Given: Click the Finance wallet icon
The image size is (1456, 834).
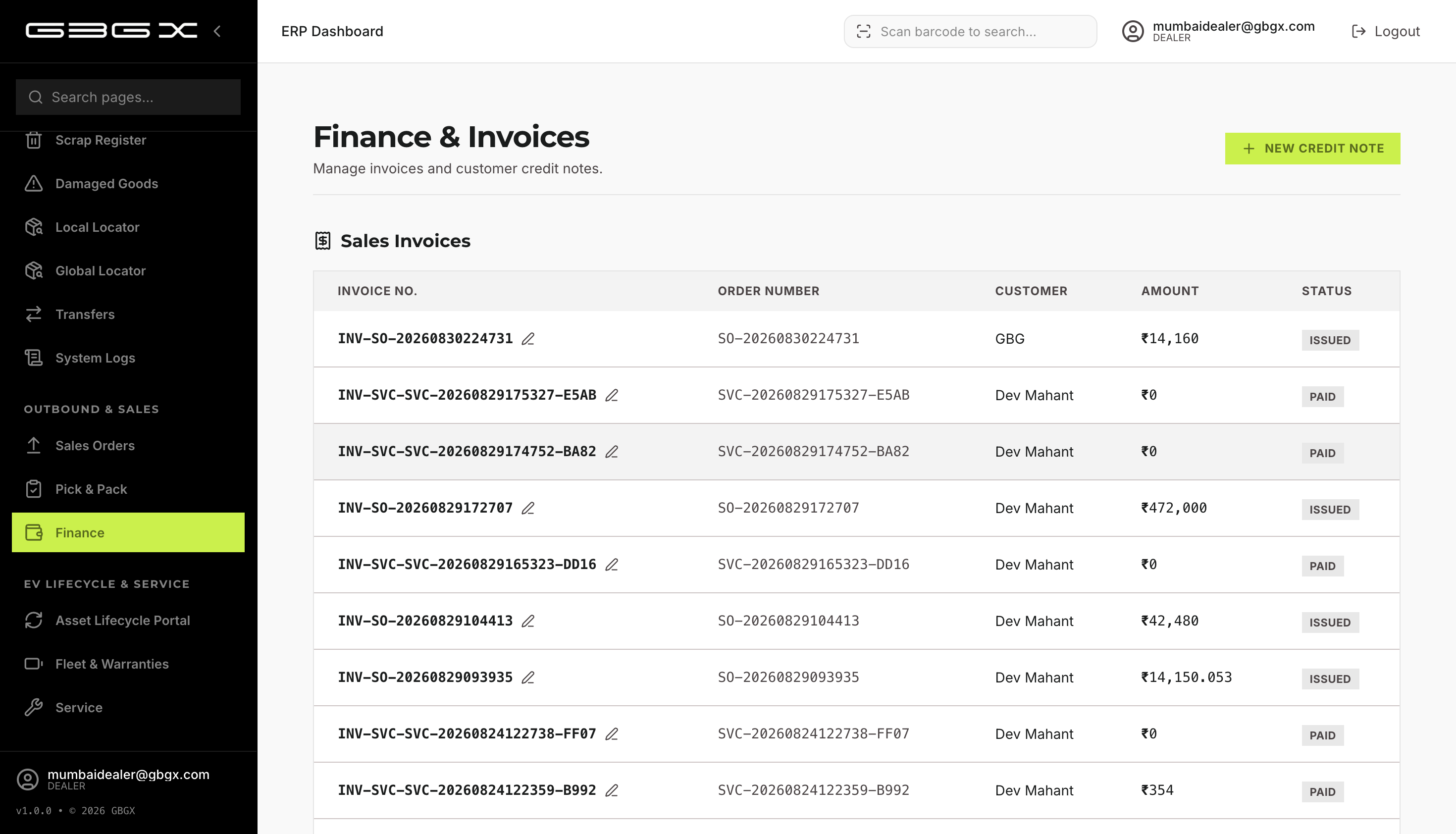Looking at the screenshot, I should (34, 532).
